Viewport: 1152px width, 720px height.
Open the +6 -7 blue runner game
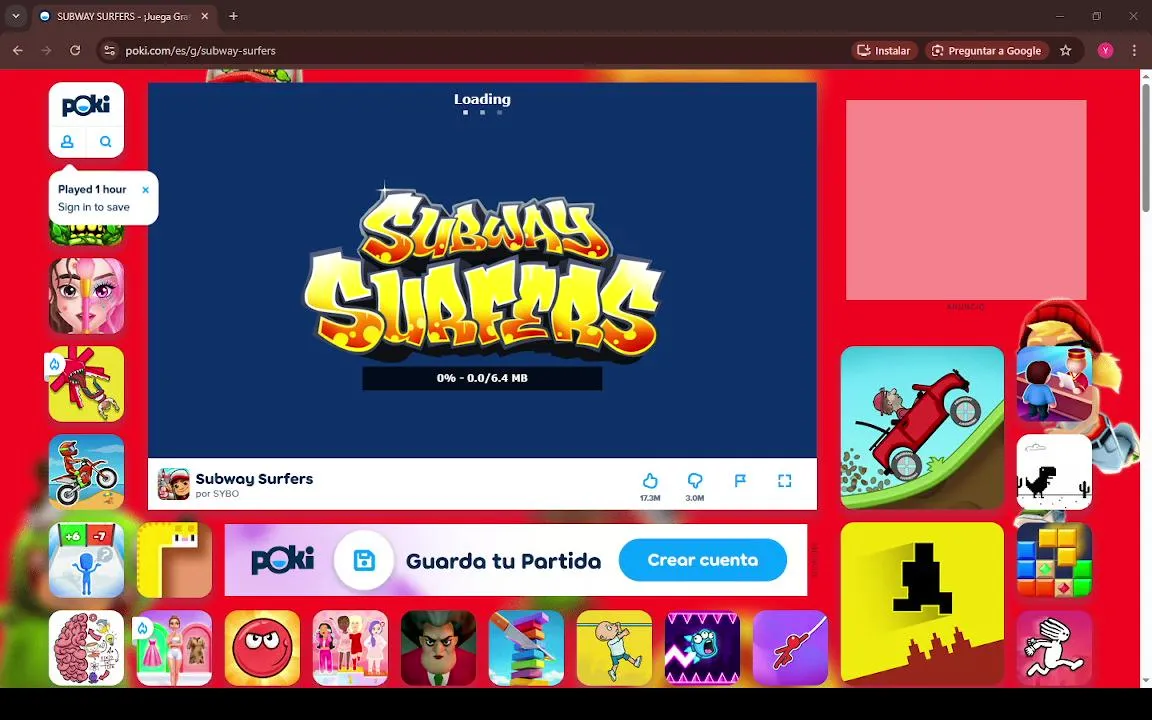(86, 560)
